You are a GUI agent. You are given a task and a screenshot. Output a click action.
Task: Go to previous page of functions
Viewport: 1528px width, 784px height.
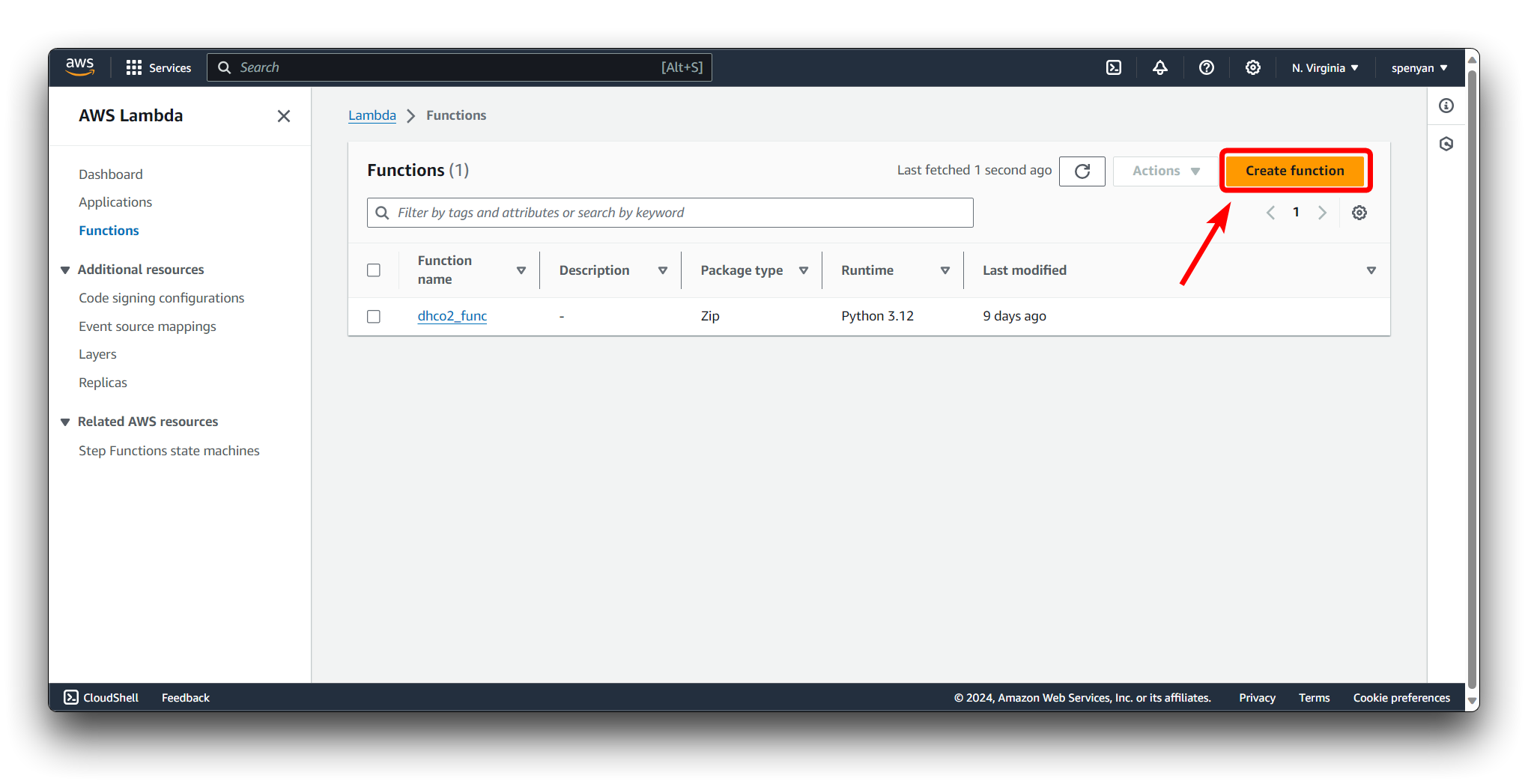pyautogui.click(x=1270, y=213)
